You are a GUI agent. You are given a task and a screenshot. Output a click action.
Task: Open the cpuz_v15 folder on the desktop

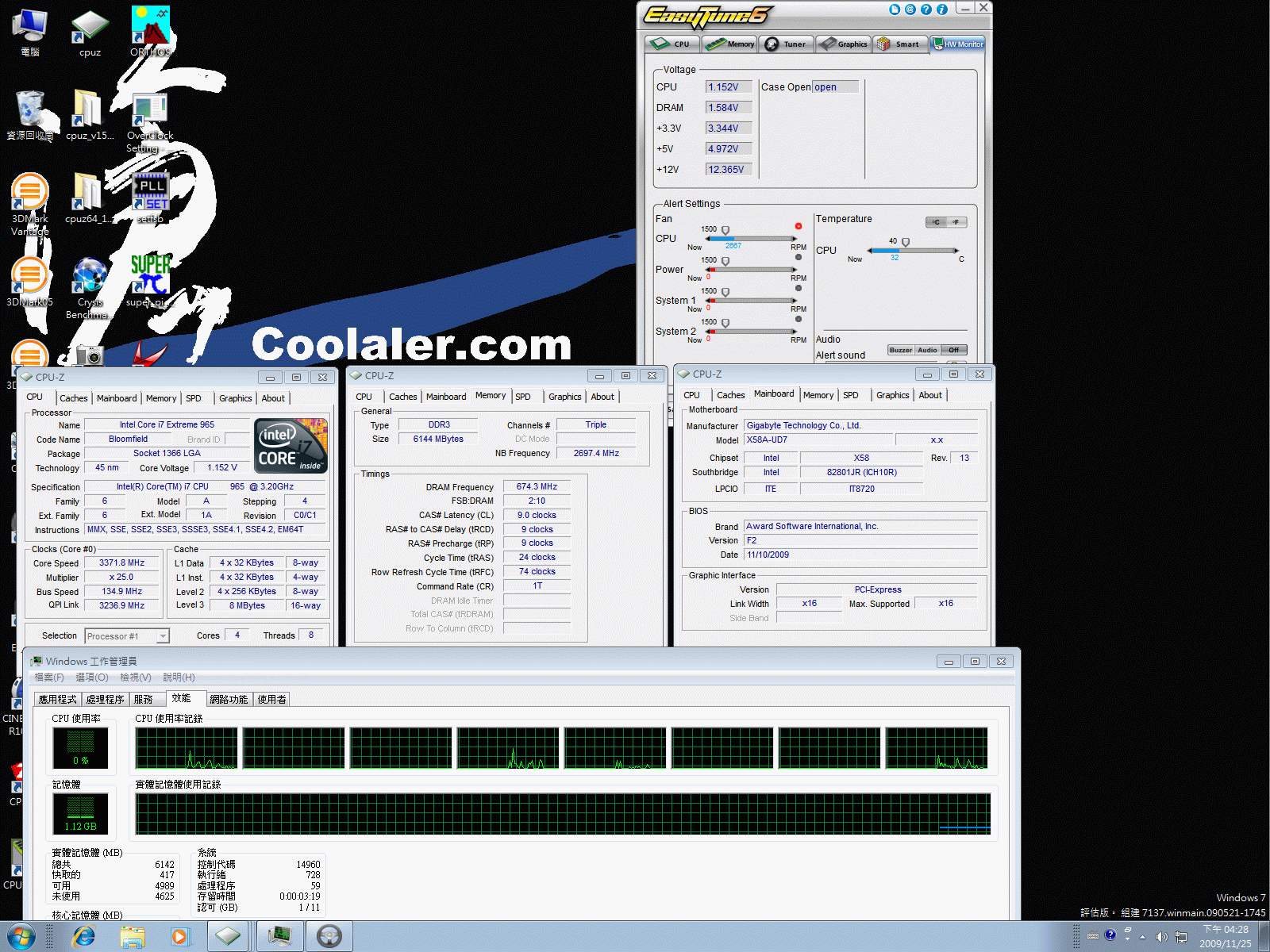pos(89,115)
